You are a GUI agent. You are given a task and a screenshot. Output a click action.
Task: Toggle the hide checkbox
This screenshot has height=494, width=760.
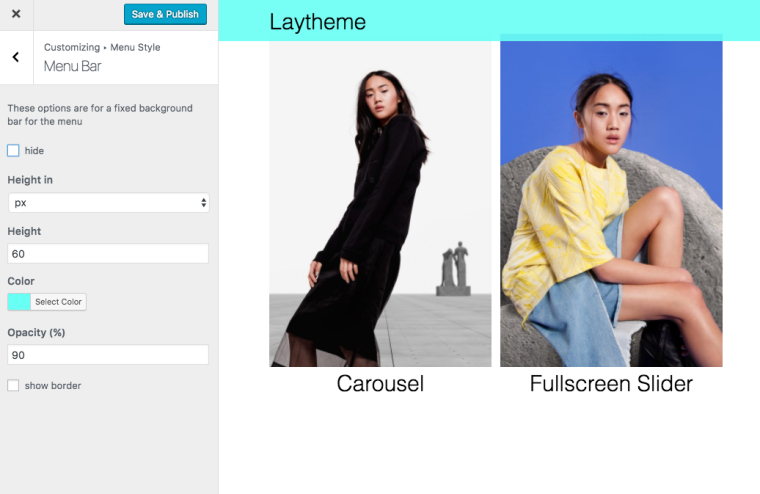(13, 151)
